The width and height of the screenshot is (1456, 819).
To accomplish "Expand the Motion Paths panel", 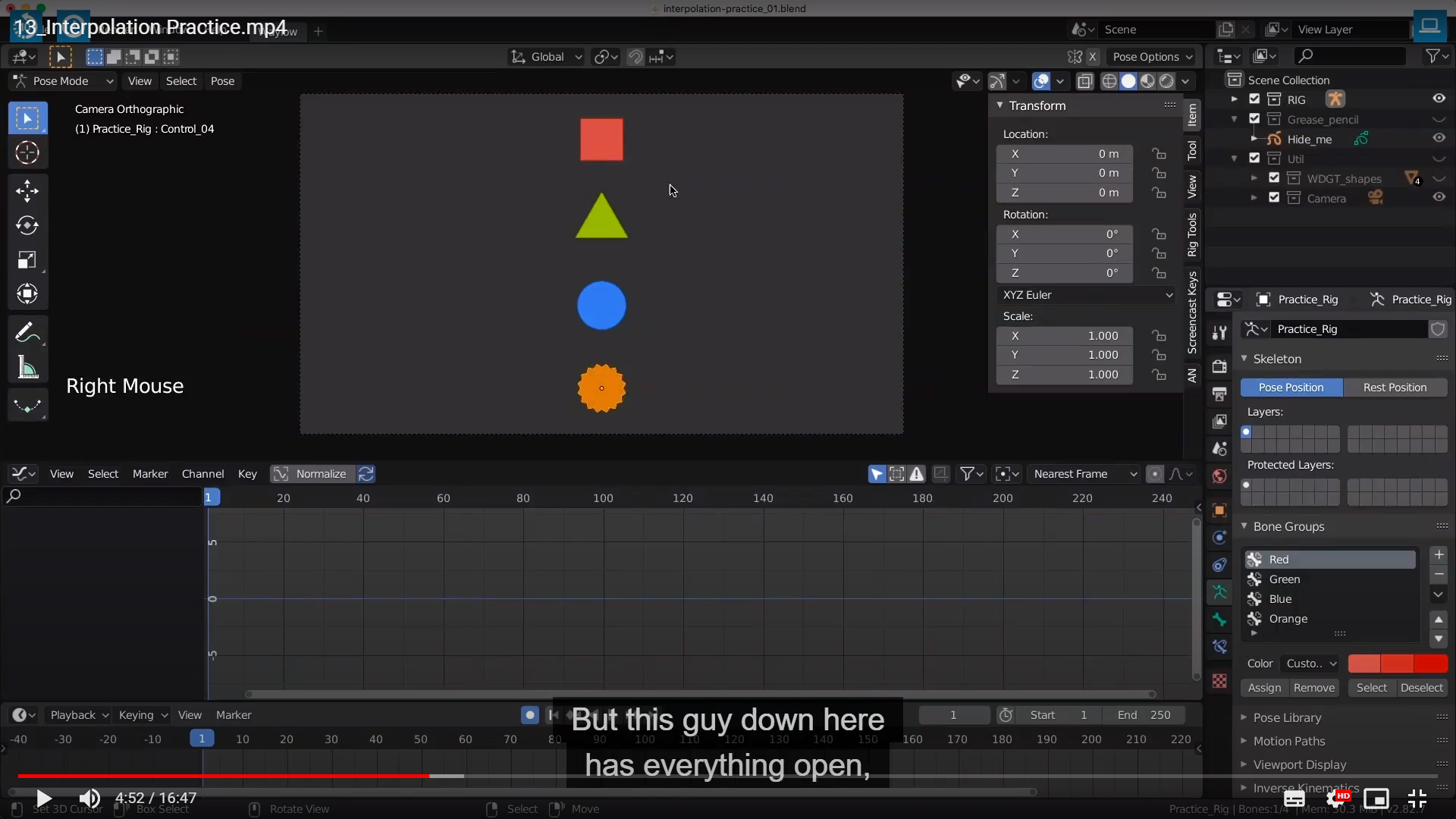I will point(1288,741).
